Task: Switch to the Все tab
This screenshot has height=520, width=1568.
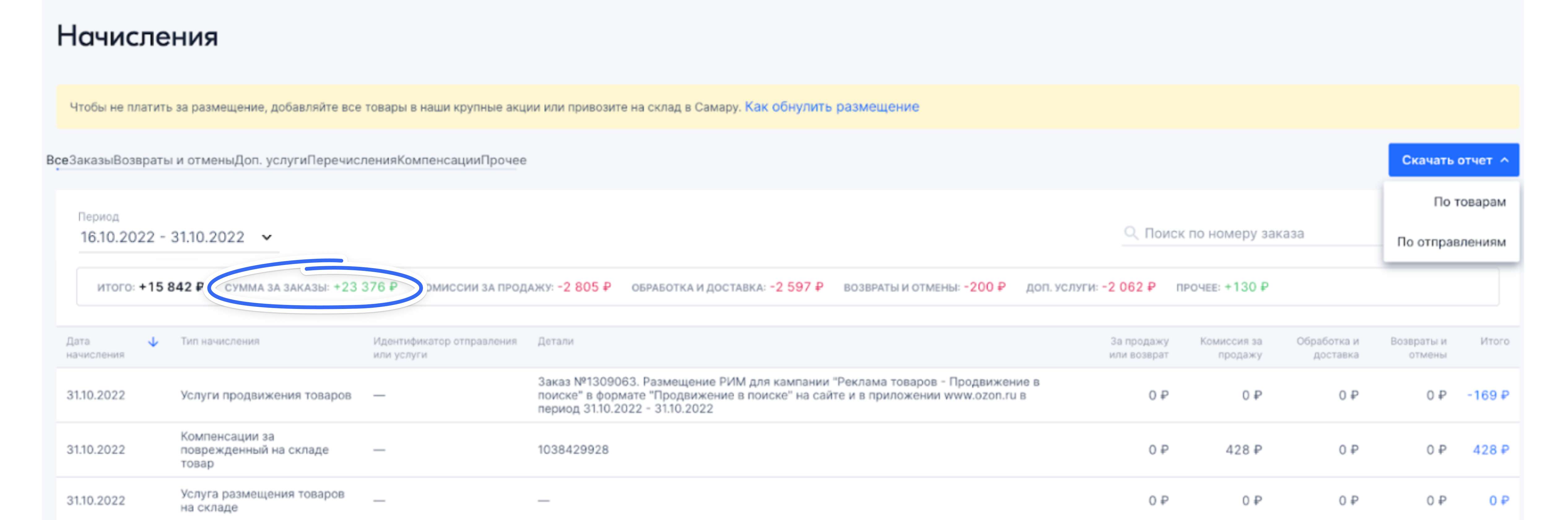Action: pyautogui.click(x=57, y=160)
